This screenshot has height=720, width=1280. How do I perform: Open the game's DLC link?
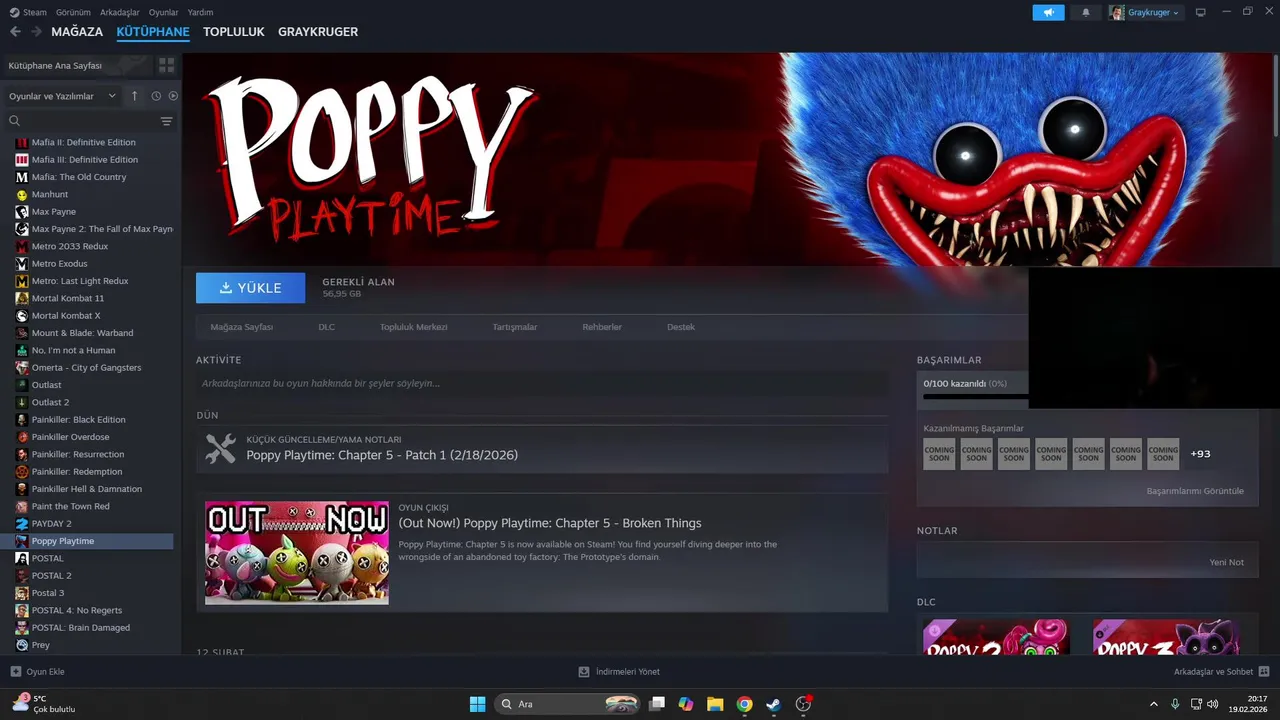[326, 327]
